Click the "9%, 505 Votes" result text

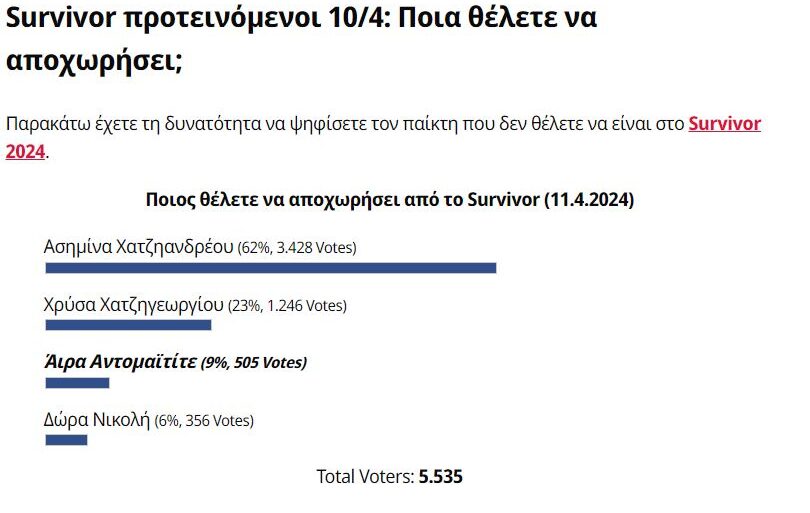[x=254, y=363]
